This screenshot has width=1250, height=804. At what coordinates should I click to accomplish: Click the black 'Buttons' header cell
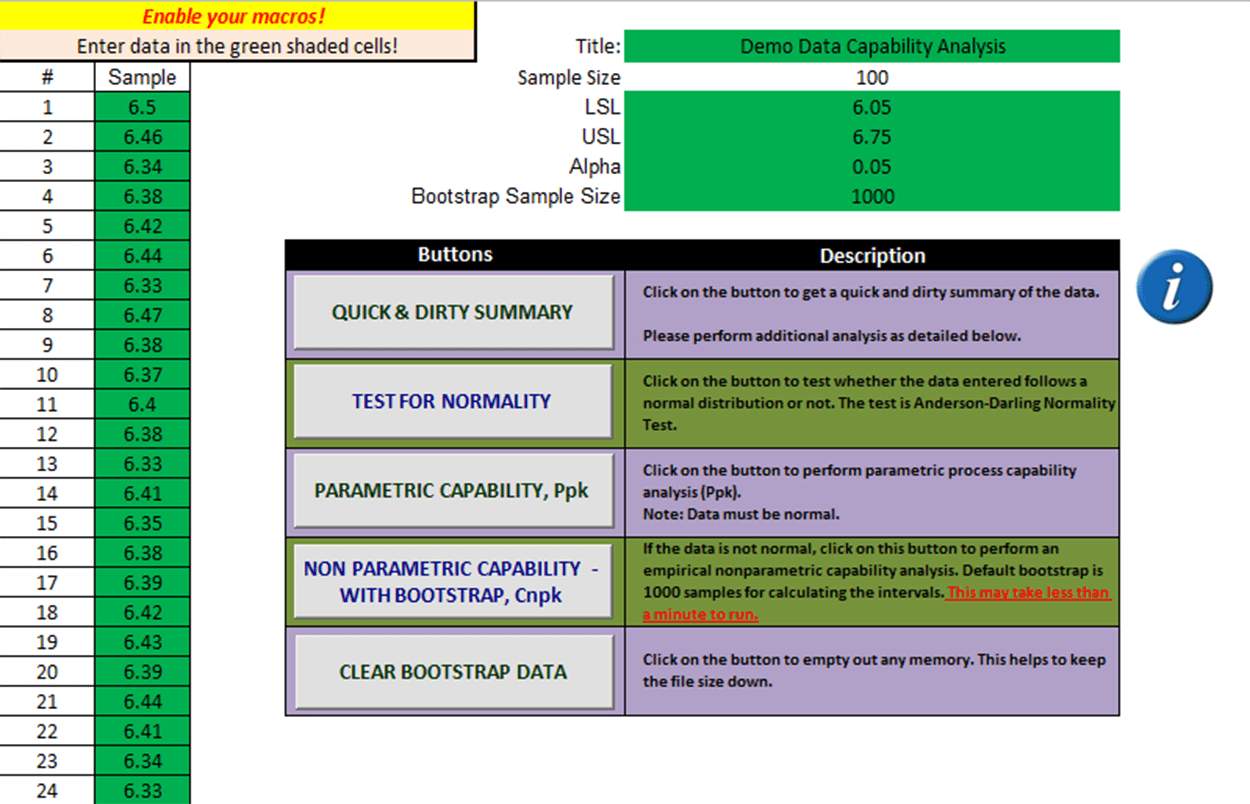[x=455, y=255]
